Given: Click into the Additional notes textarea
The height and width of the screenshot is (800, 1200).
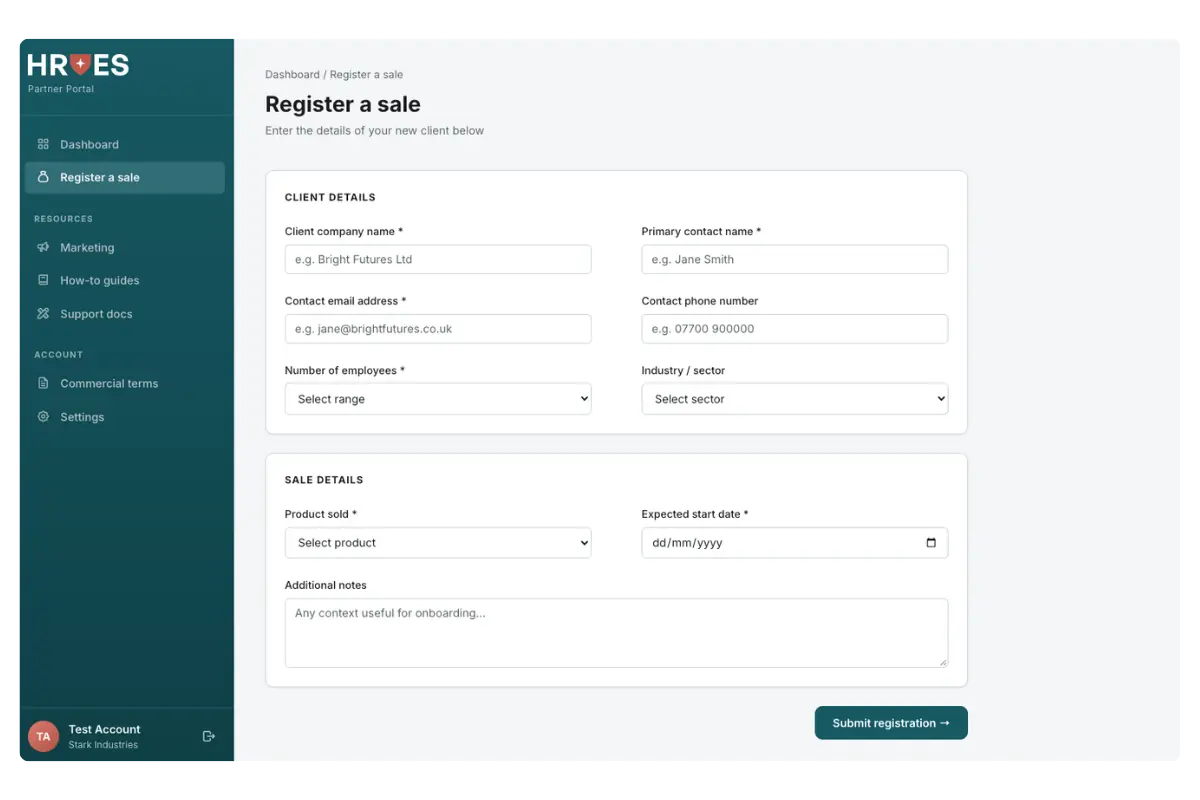Looking at the screenshot, I should click(616, 633).
